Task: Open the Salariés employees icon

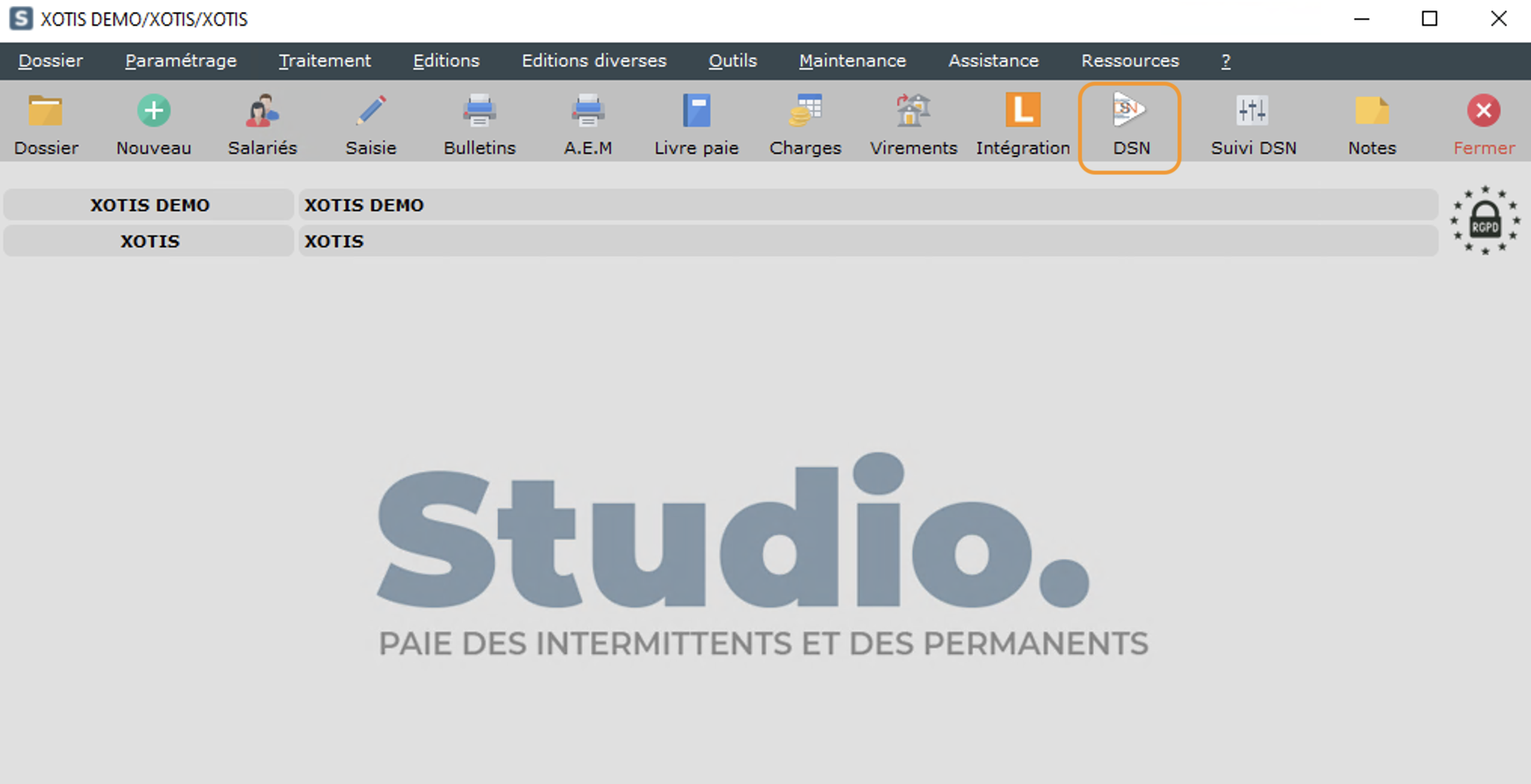Action: 262,112
